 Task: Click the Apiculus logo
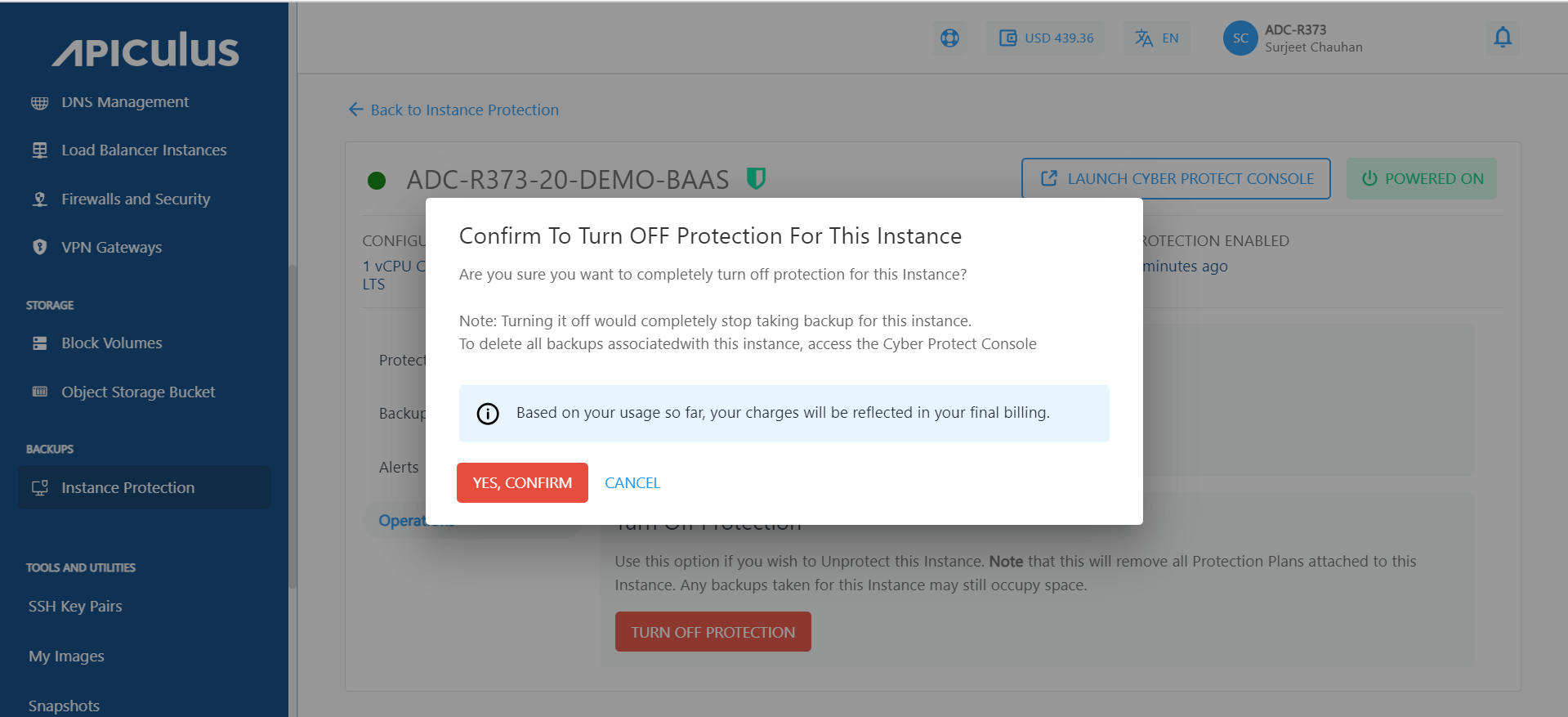[x=145, y=50]
